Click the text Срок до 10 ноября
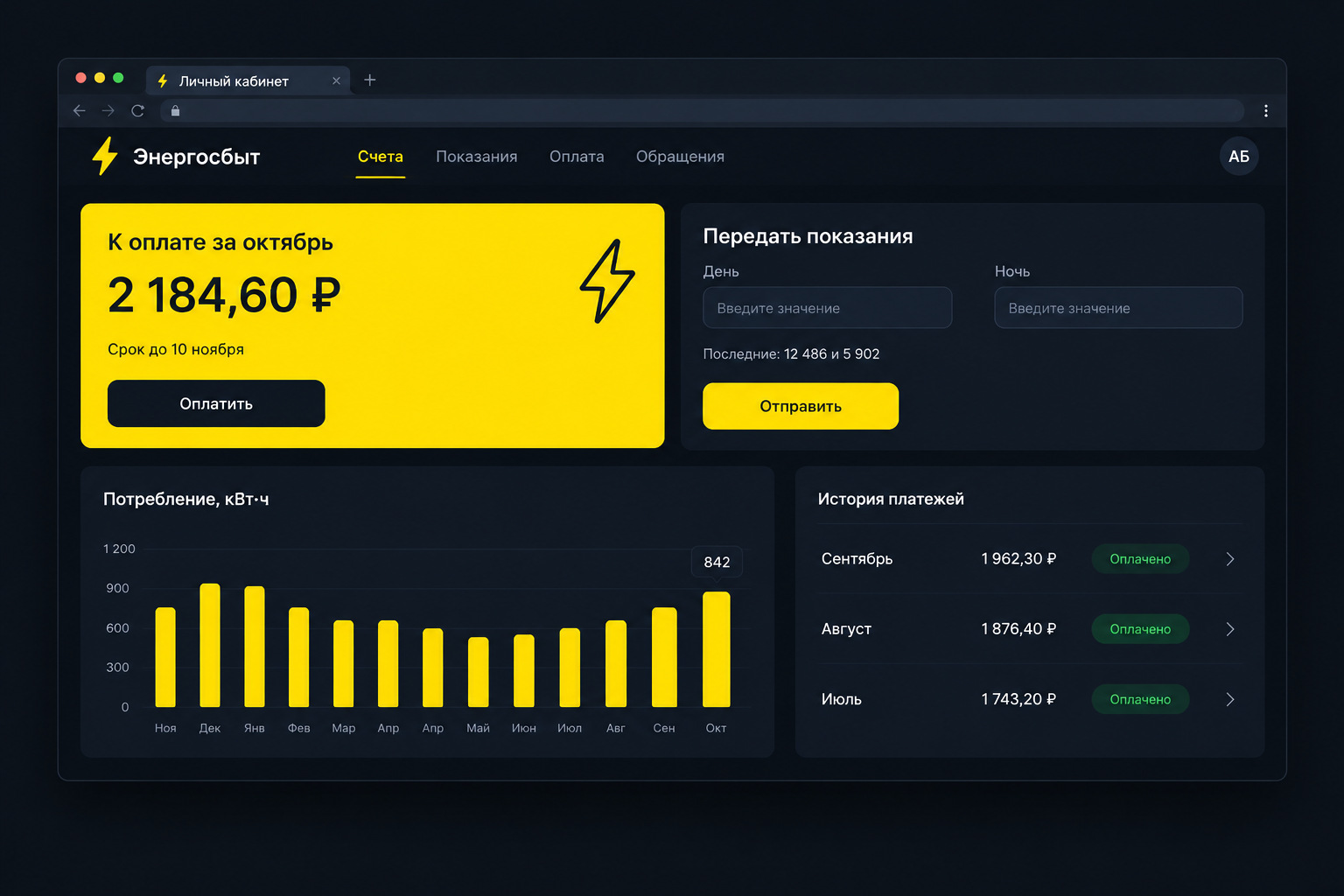 pos(176,349)
